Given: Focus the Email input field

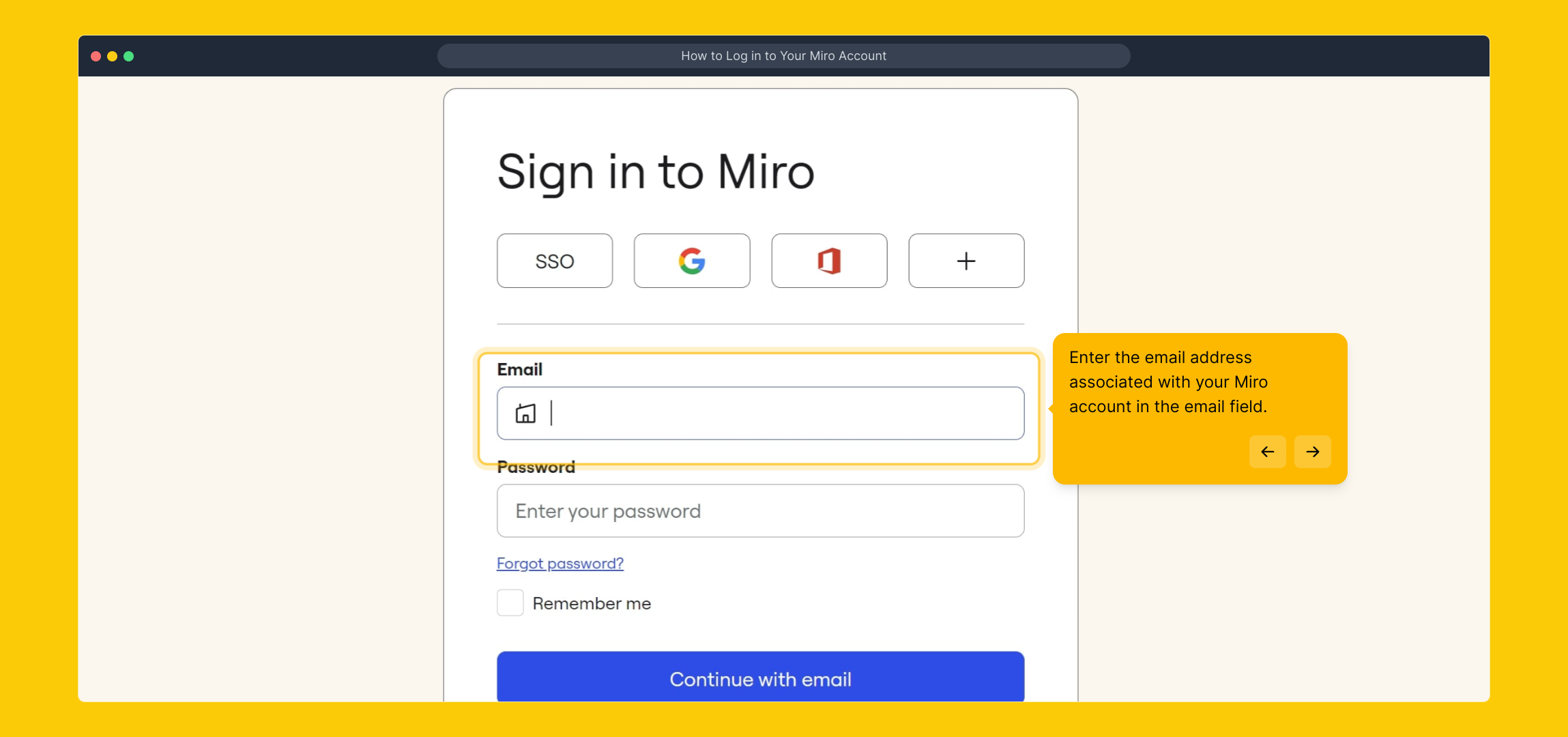Looking at the screenshot, I should (x=785, y=414).
